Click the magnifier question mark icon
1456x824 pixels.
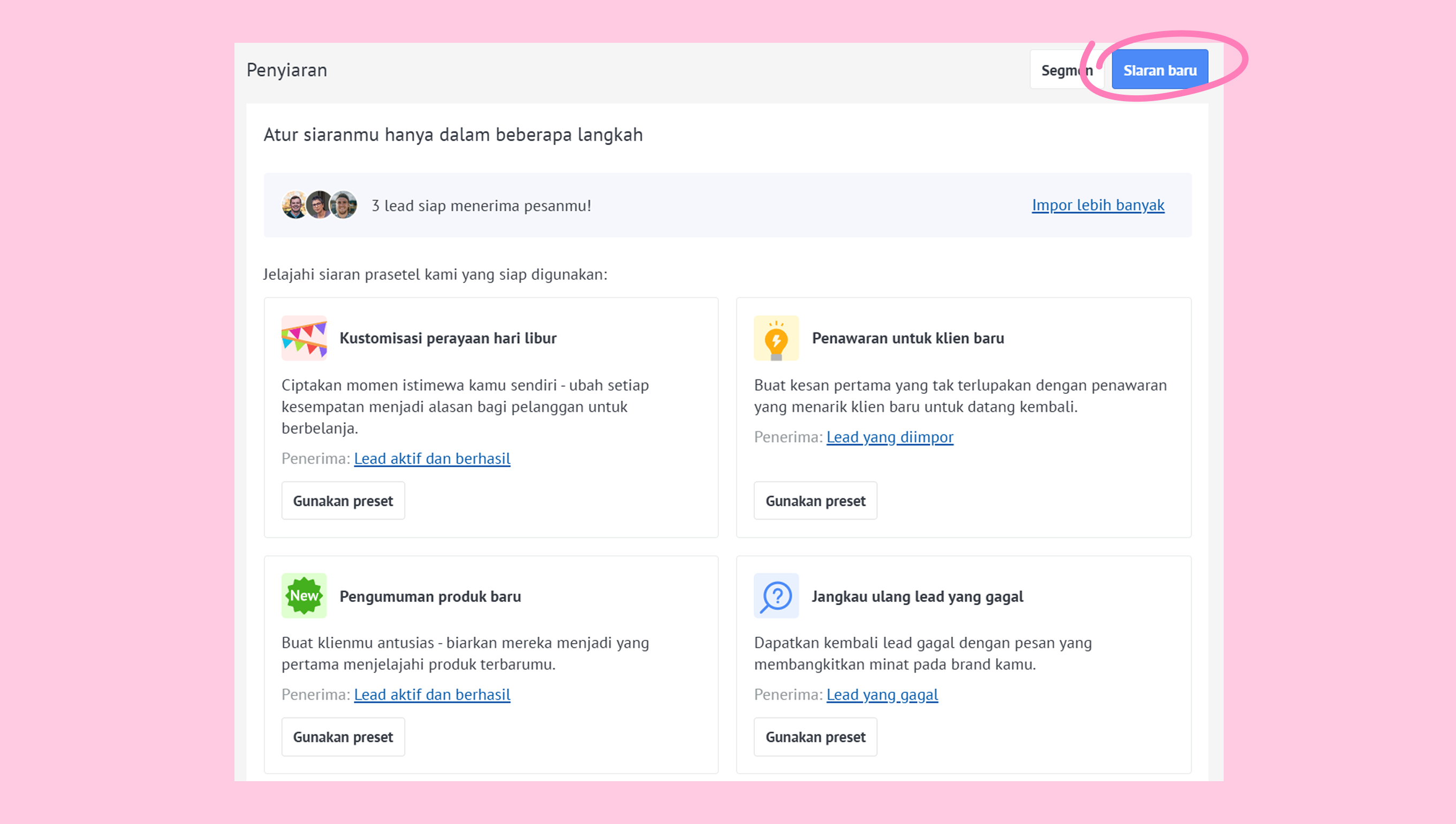click(x=776, y=596)
